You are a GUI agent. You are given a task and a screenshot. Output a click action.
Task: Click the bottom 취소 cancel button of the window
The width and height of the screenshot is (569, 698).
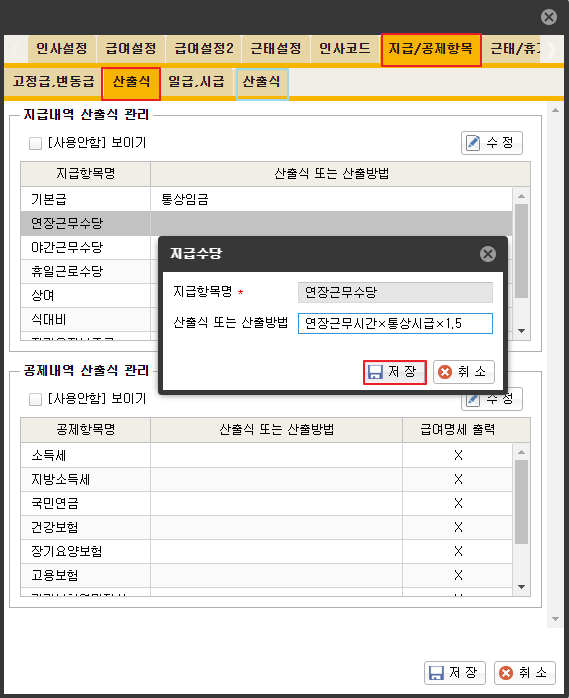point(524,672)
